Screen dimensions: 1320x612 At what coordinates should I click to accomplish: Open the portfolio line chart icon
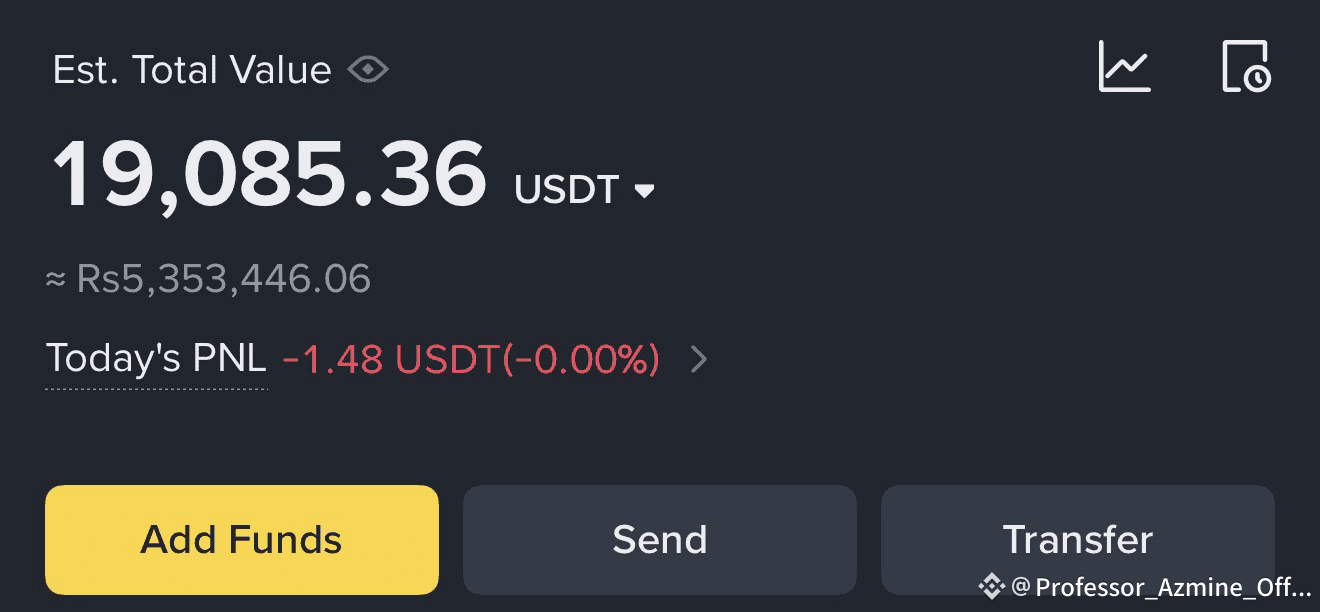pos(1124,67)
